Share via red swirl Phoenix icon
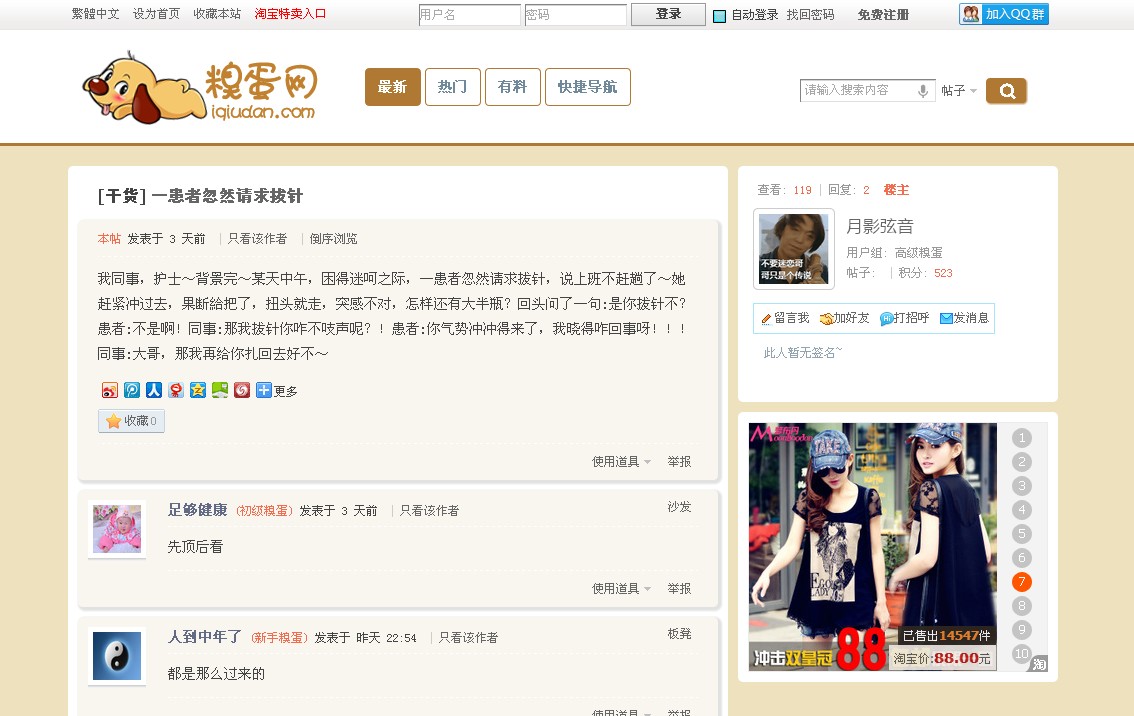Screen dimensions: 1134x716 (x=242, y=391)
